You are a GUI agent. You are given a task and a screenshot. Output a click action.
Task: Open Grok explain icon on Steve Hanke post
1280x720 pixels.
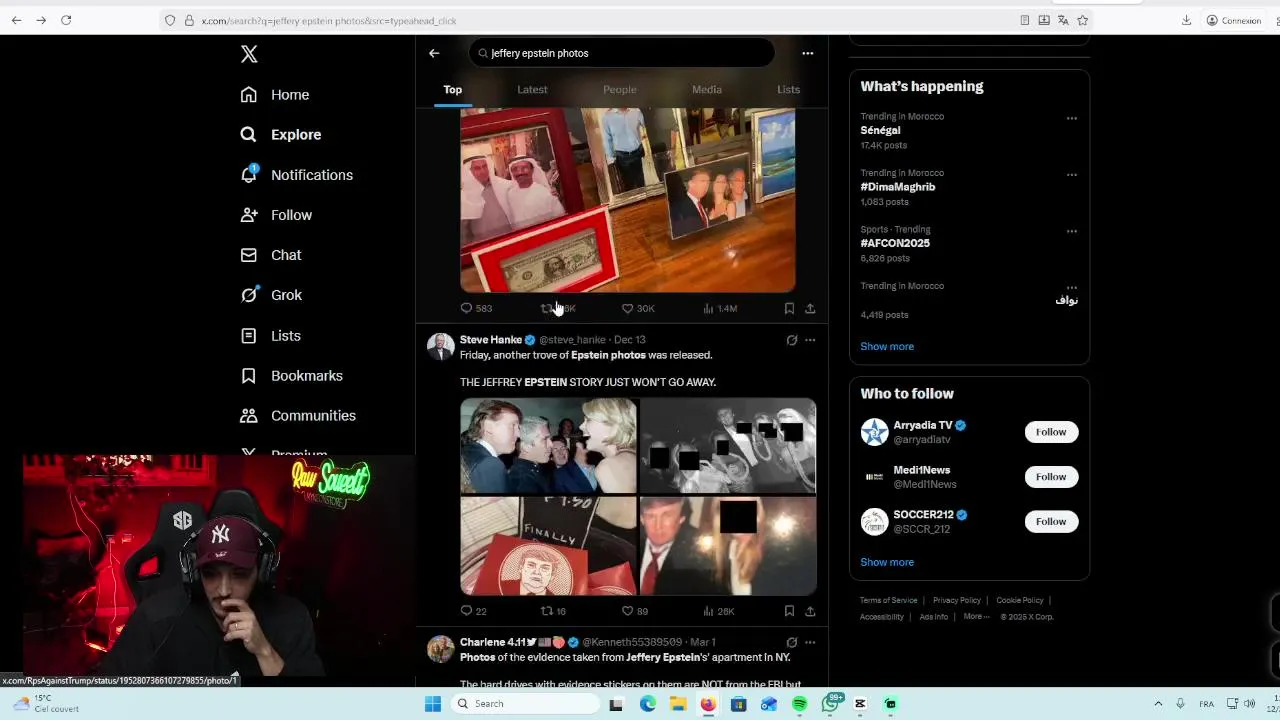[x=792, y=340]
